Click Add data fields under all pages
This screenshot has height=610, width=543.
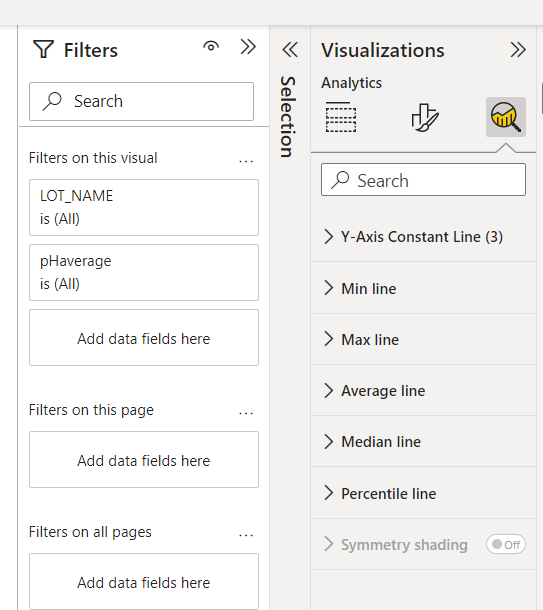[144, 582]
